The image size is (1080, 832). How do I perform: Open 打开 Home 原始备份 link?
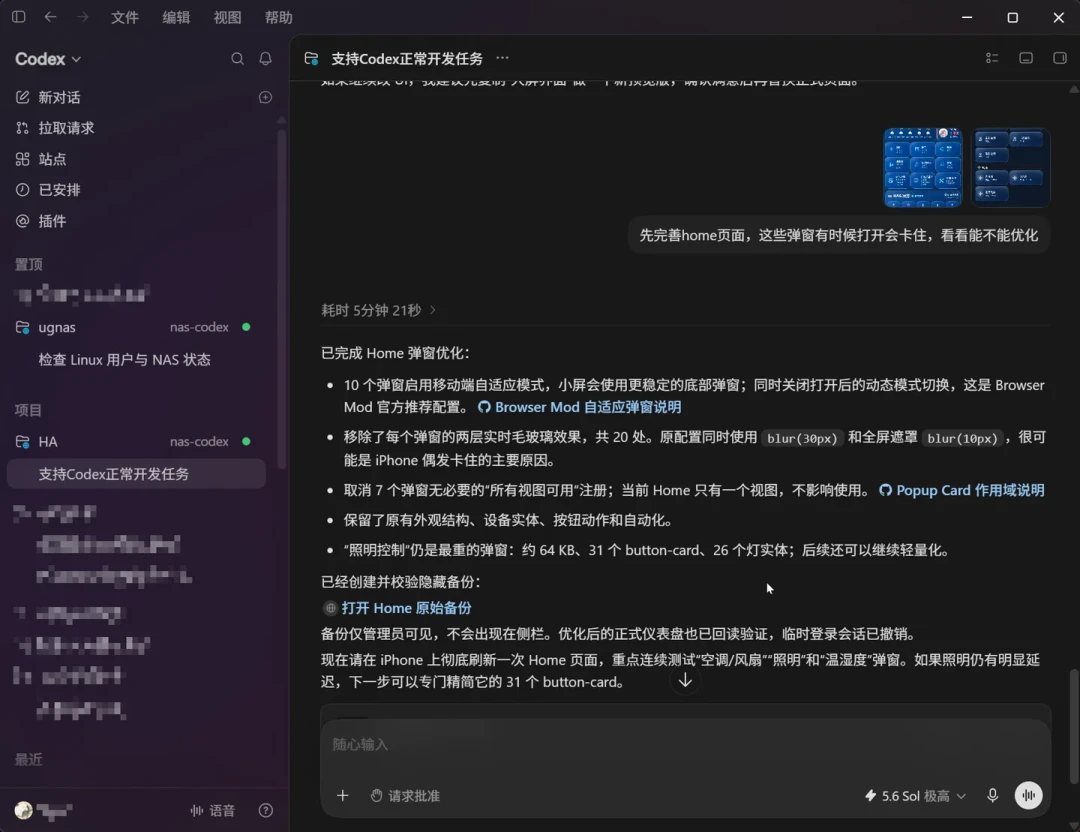(397, 608)
